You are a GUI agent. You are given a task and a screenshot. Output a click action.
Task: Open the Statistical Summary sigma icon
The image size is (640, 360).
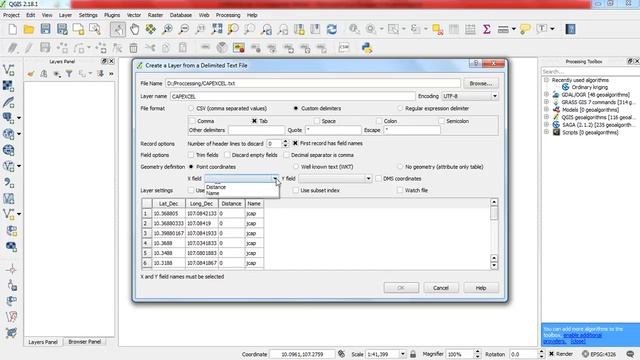(x=487, y=29)
